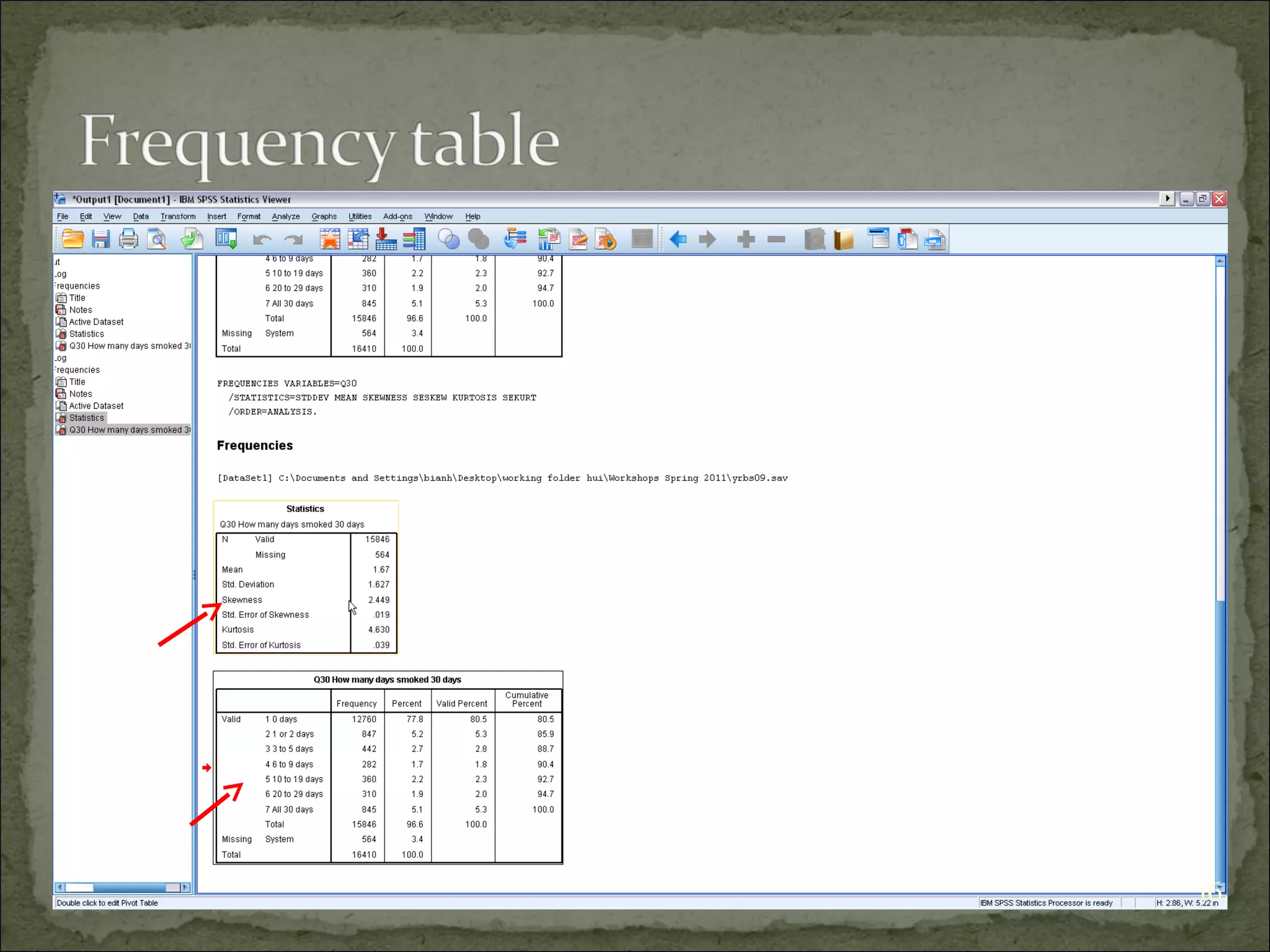Image resolution: width=1270 pixels, height=952 pixels.
Task: Select first Active Dataset outline item
Action: point(96,322)
